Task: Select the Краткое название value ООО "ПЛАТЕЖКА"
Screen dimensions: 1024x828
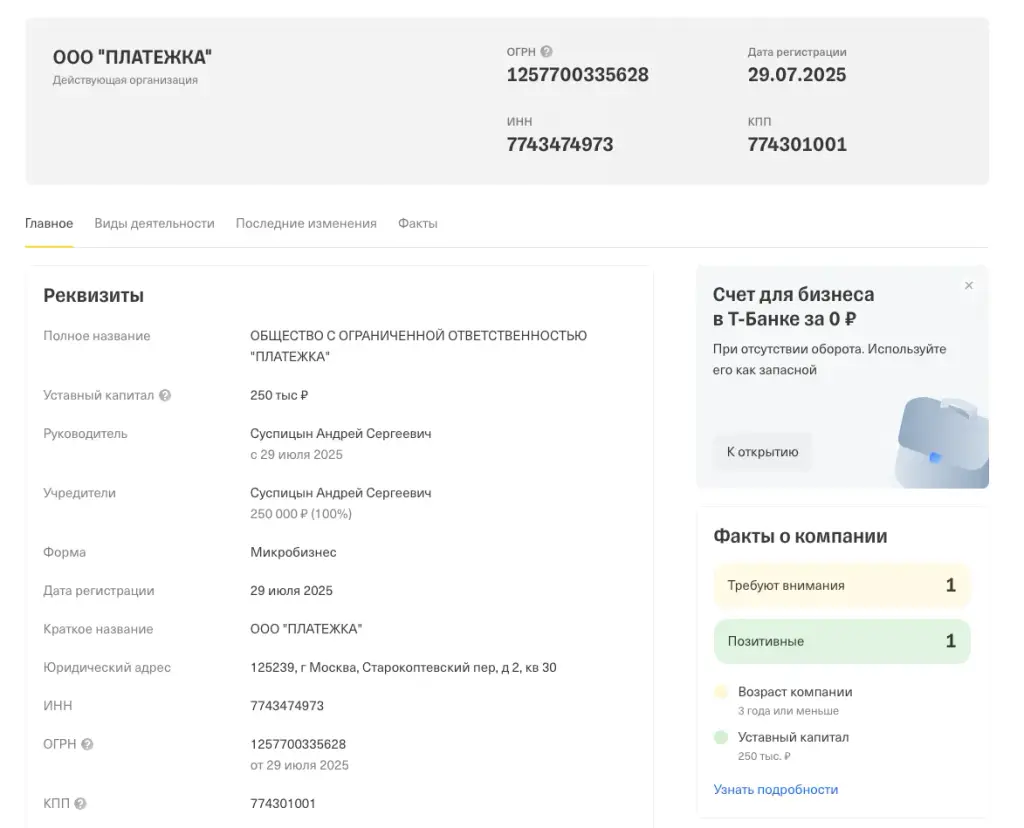Action: pyautogui.click(x=306, y=629)
